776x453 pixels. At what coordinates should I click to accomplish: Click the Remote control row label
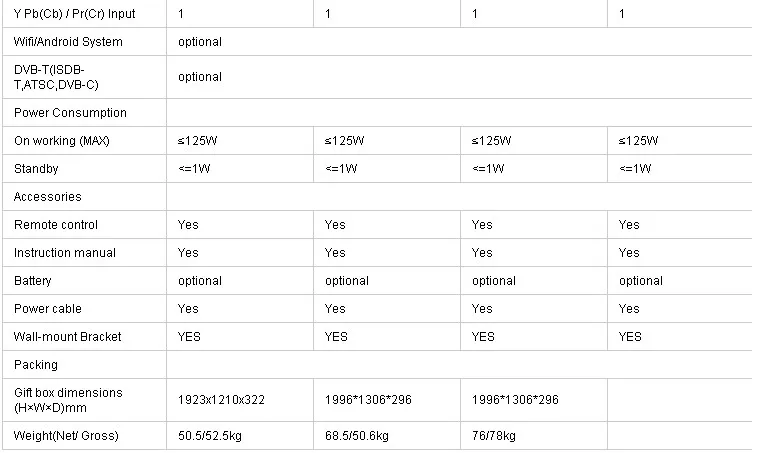56,225
